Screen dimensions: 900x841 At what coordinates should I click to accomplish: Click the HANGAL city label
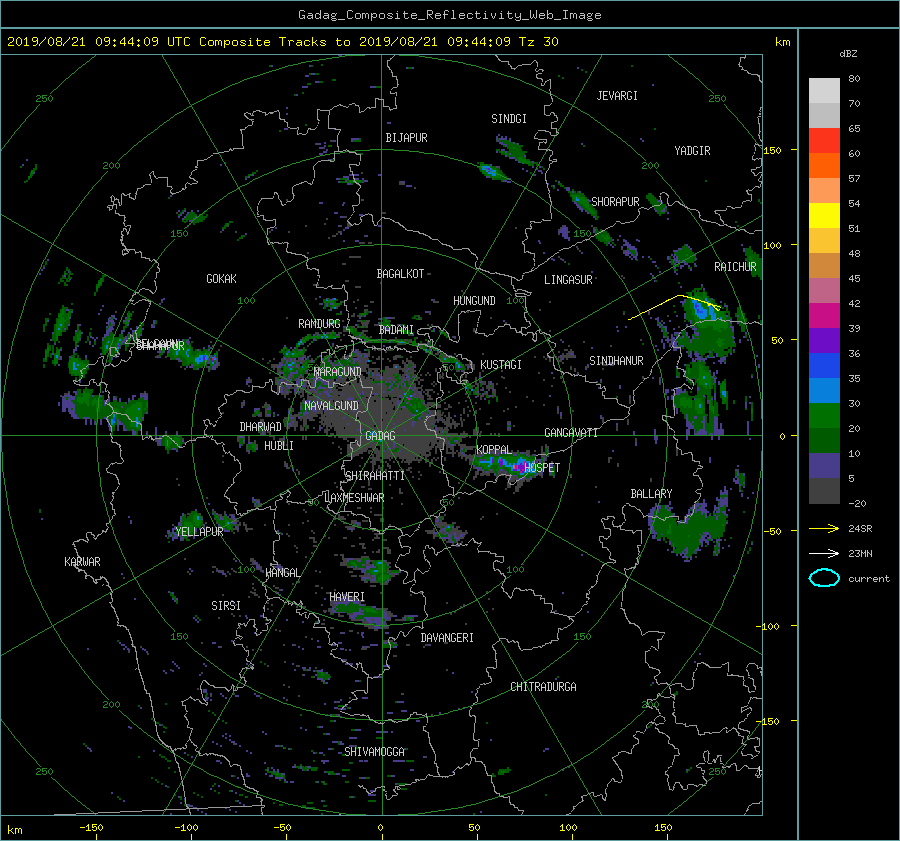click(x=283, y=573)
